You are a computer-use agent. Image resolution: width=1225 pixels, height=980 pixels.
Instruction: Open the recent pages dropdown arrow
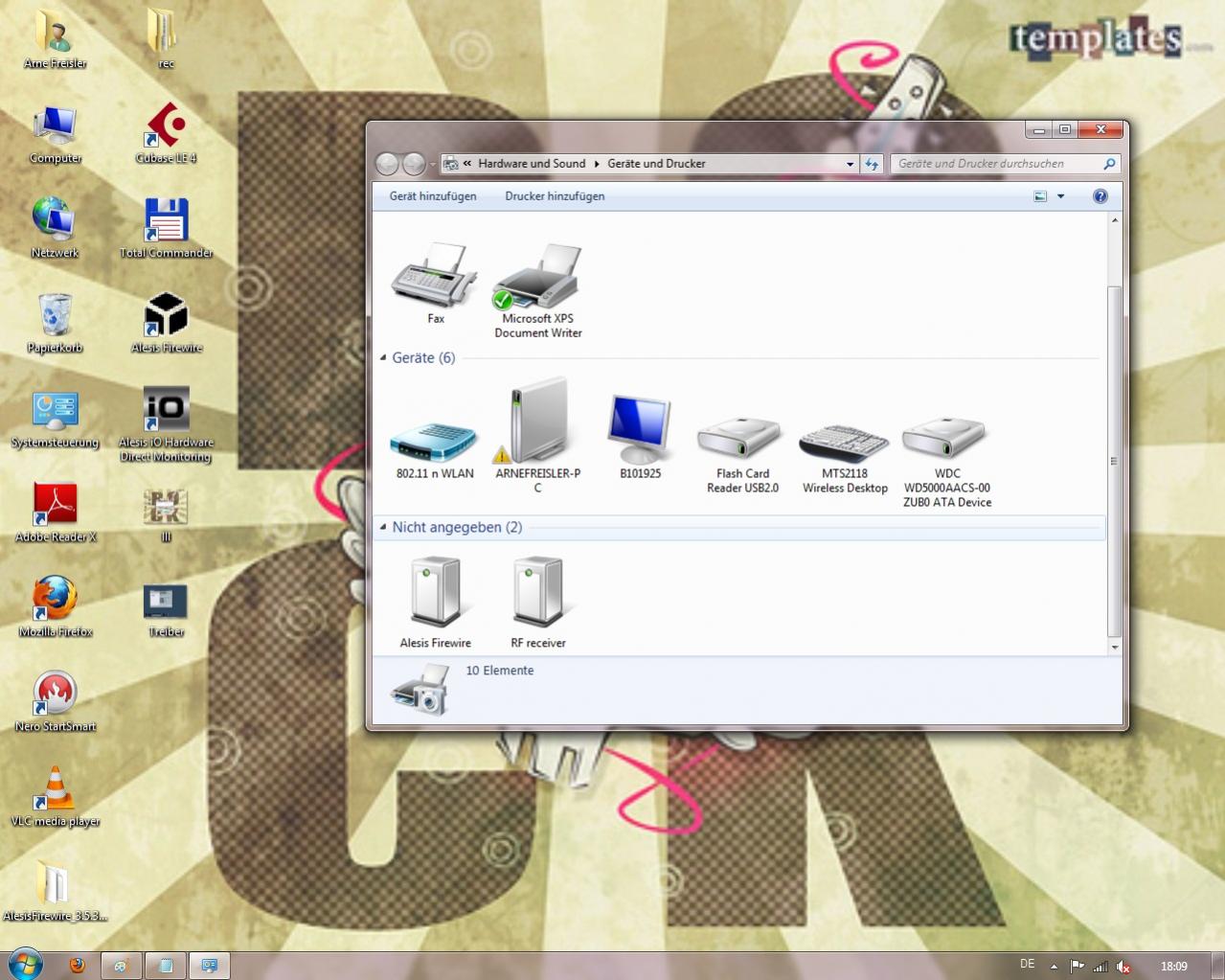click(x=433, y=165)
